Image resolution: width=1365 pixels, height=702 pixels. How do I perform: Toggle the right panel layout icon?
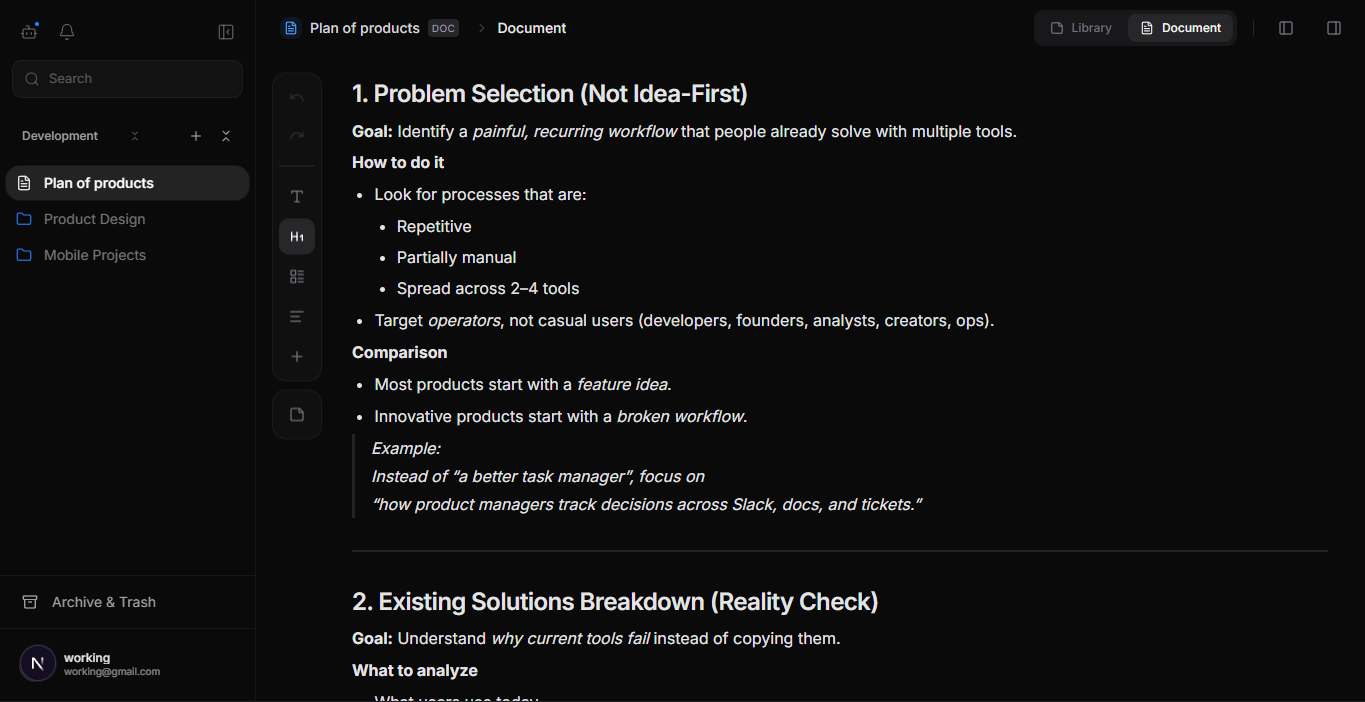(x=1334, y=27)
